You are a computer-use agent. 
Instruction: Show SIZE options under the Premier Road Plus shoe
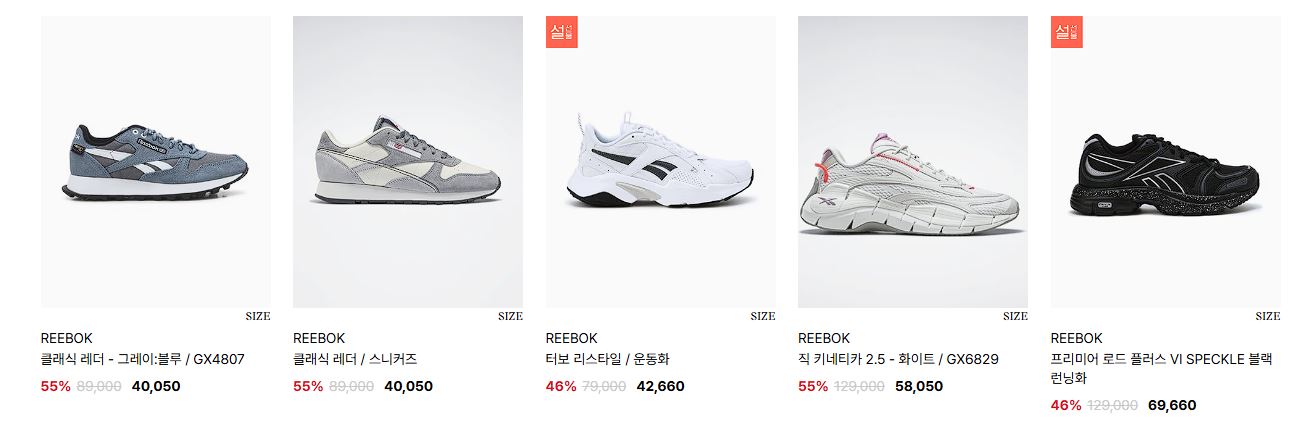(1268, 316)
